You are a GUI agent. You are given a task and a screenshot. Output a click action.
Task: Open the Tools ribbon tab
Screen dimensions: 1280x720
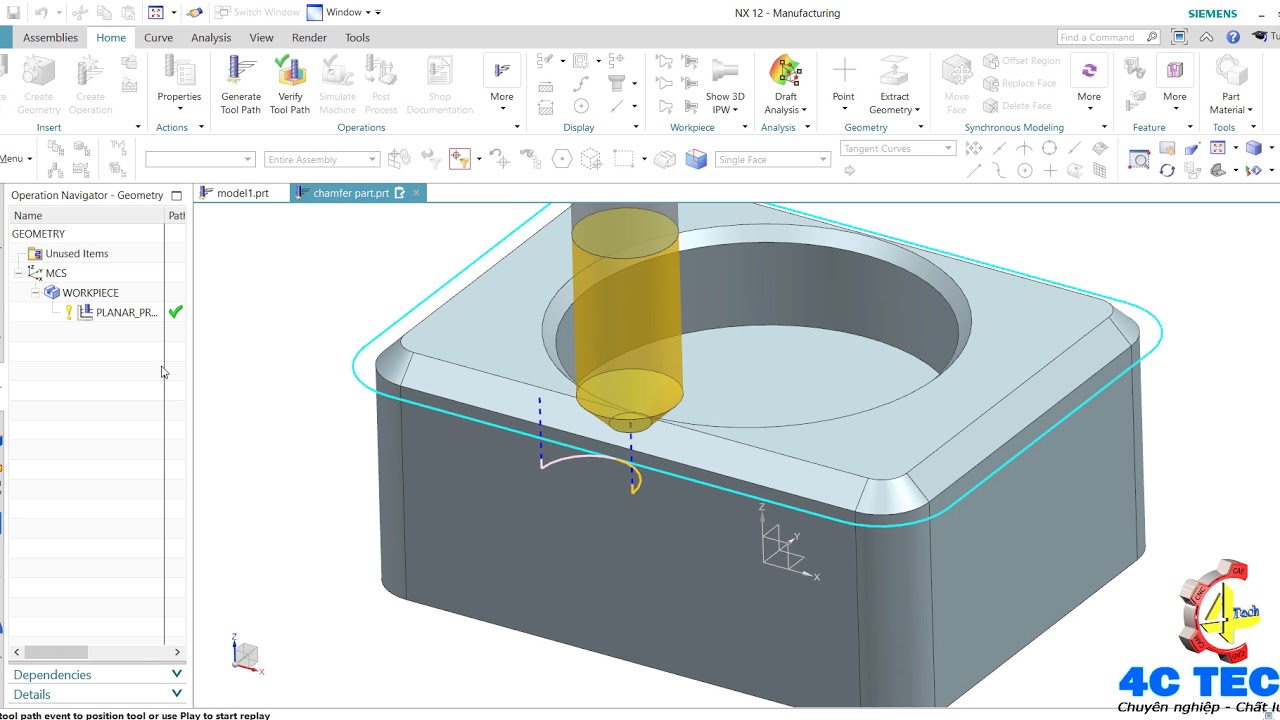tap(357, 38)
